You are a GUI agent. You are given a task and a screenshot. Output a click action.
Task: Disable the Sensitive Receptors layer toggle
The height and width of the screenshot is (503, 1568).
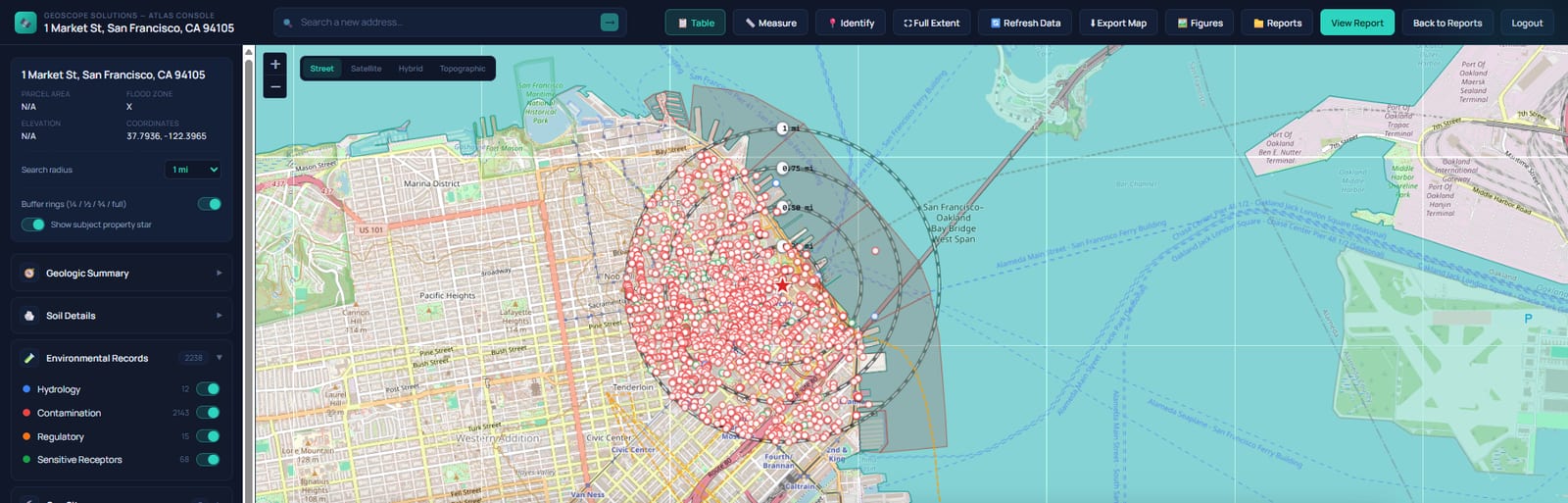tap(208, 459)
